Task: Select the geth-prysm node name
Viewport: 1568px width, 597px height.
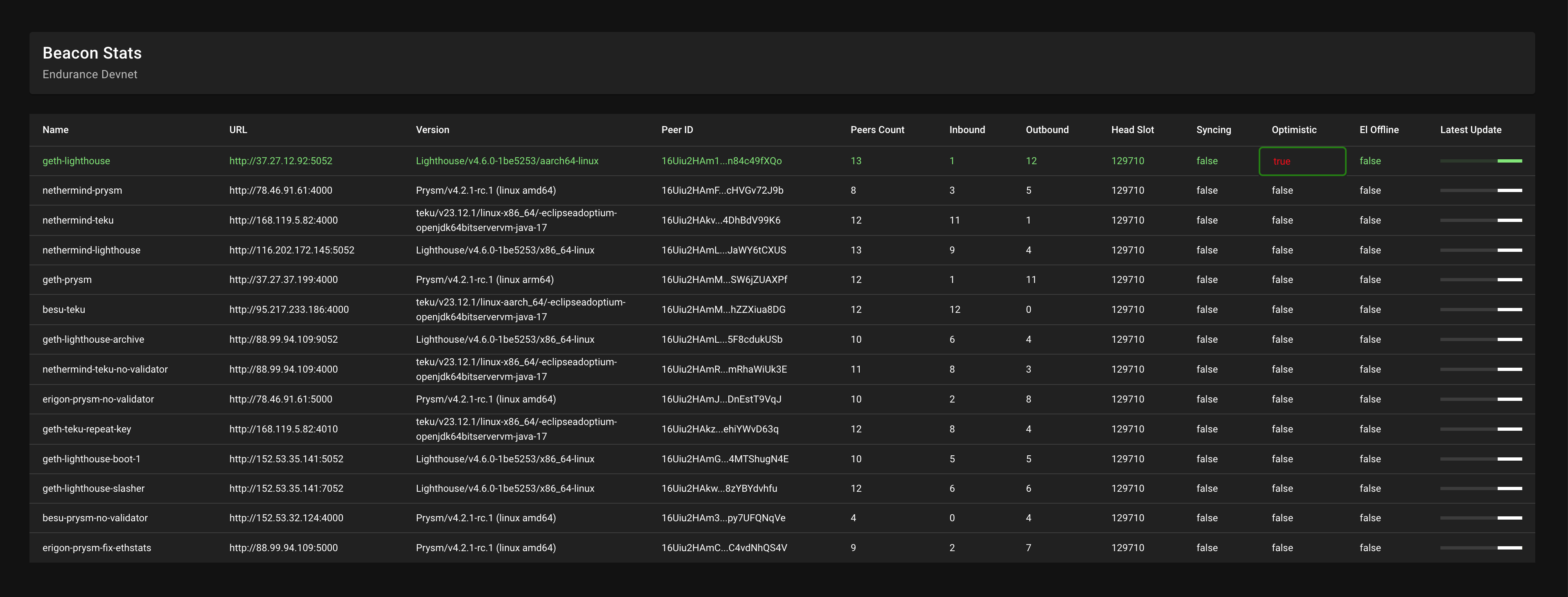Action: (x=67, y=280)
